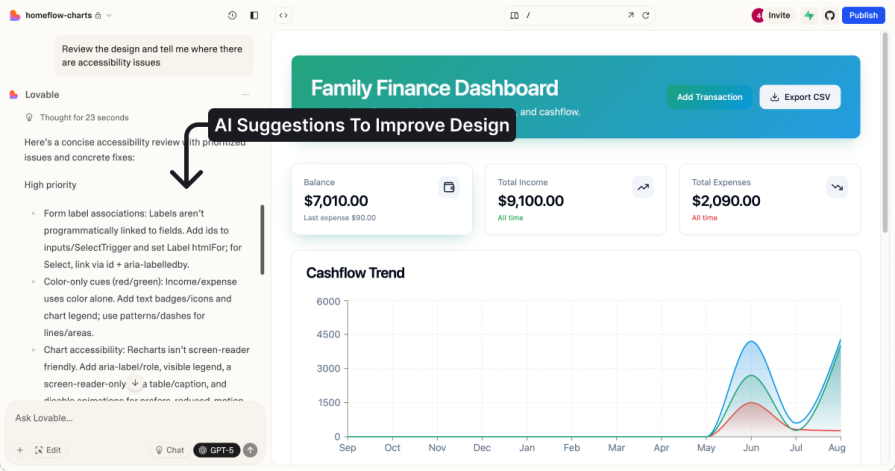Toggle Chat mode in the prompt box

coord(169,450)
